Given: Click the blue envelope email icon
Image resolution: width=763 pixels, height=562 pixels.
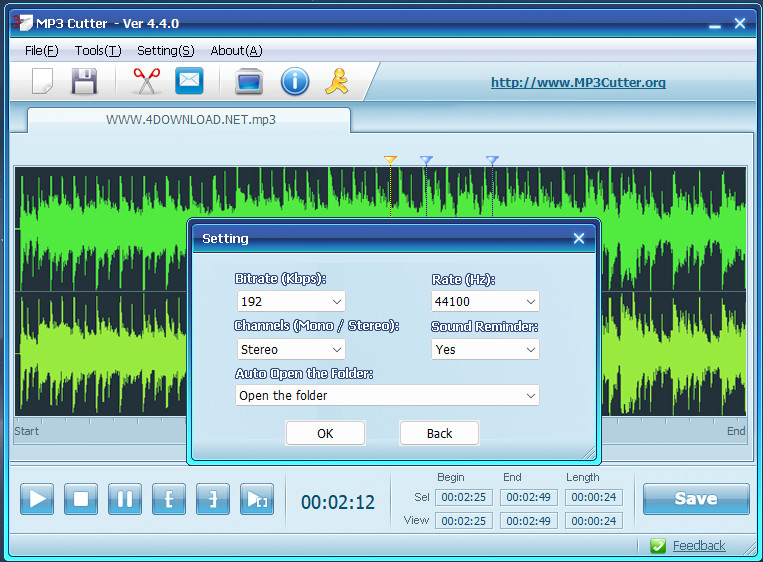Looking at the screenshot, I should [x=189, y=82].
